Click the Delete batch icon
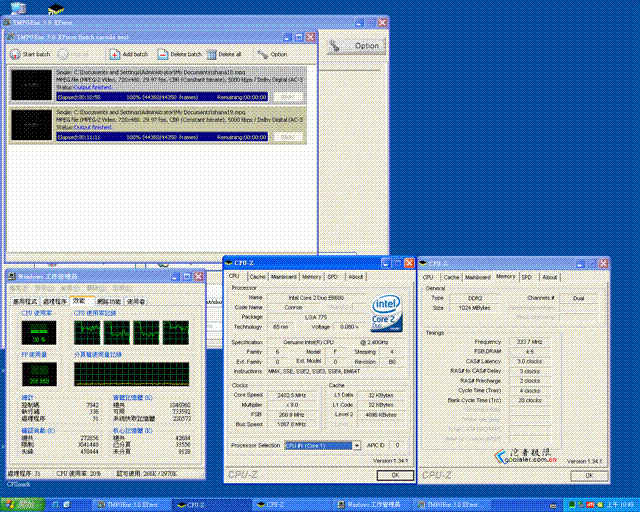The image size is (640, 512). 162,54
